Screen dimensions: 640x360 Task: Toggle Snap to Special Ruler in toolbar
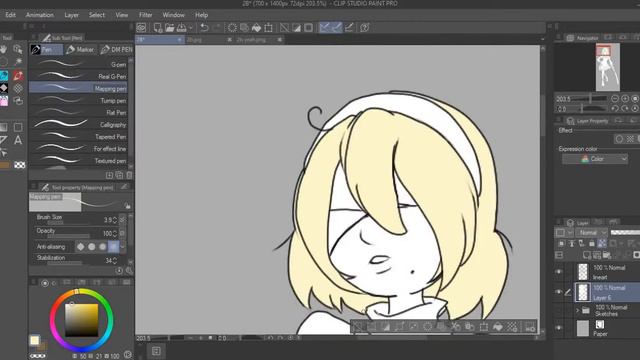tap(337, 28)
